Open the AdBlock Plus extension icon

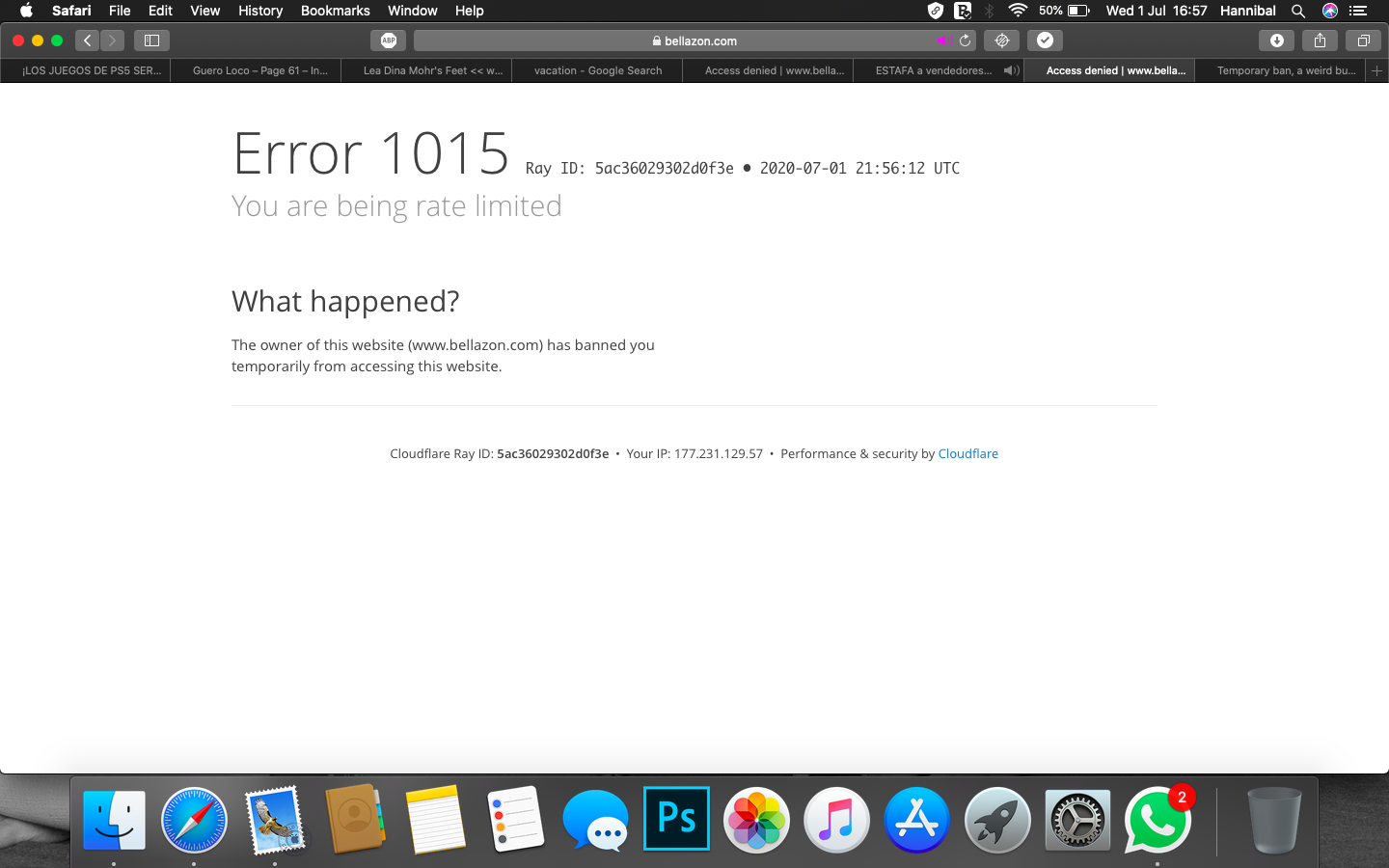click(x=388, y=41)
